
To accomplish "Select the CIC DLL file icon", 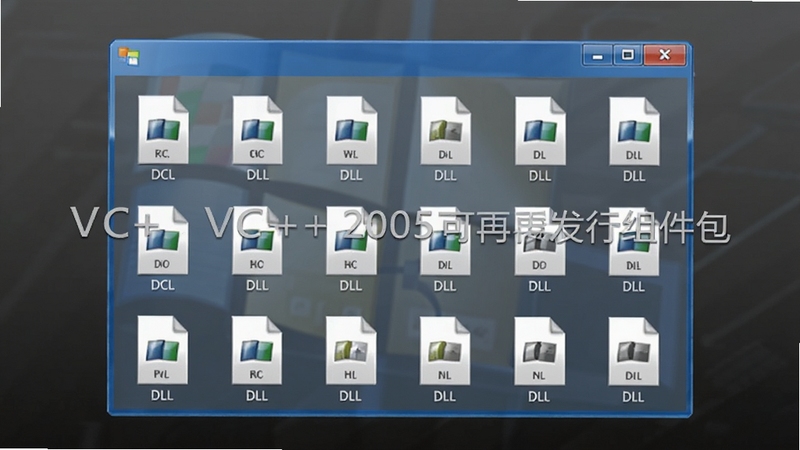I will point(257,130).
